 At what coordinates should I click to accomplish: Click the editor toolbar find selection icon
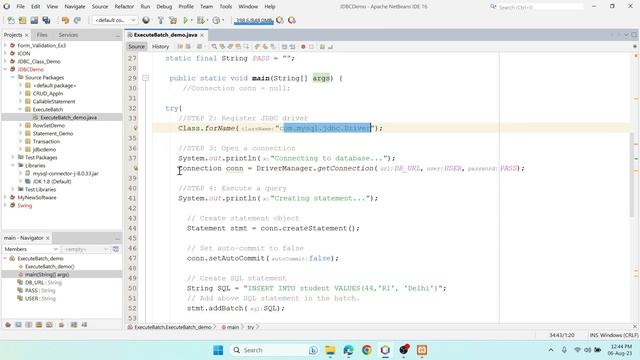(214, 47)
